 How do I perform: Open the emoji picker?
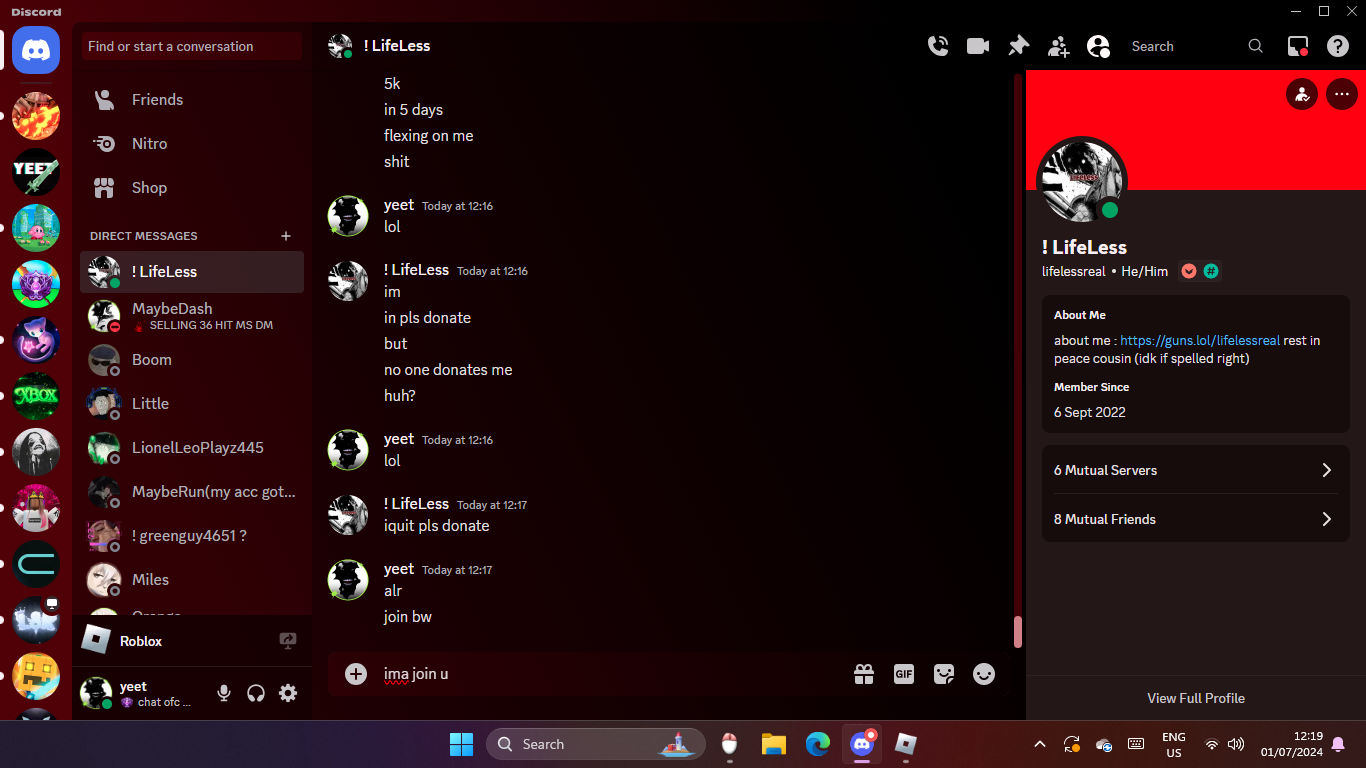[x=984, y=674]
